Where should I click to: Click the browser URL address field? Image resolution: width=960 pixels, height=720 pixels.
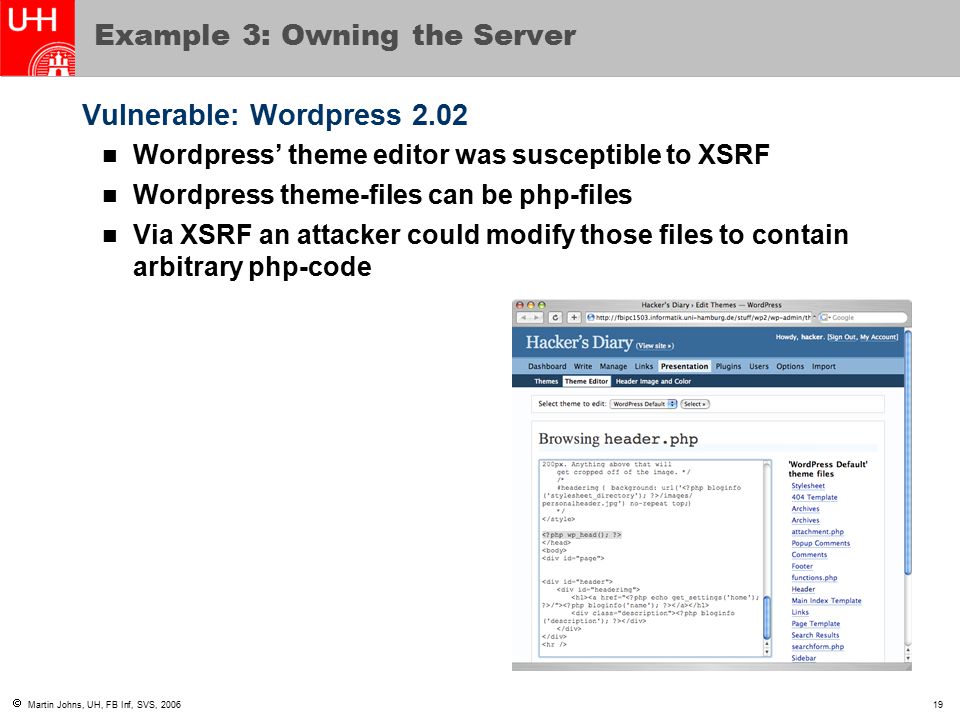pos(700,318)
